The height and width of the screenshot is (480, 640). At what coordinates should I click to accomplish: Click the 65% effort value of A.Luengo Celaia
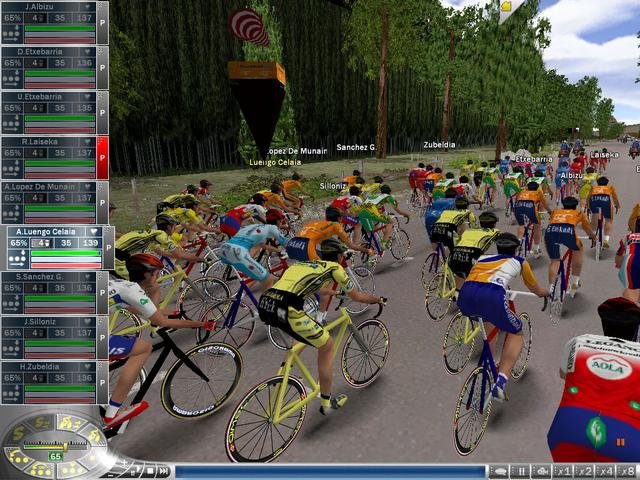tap(19, 243)
